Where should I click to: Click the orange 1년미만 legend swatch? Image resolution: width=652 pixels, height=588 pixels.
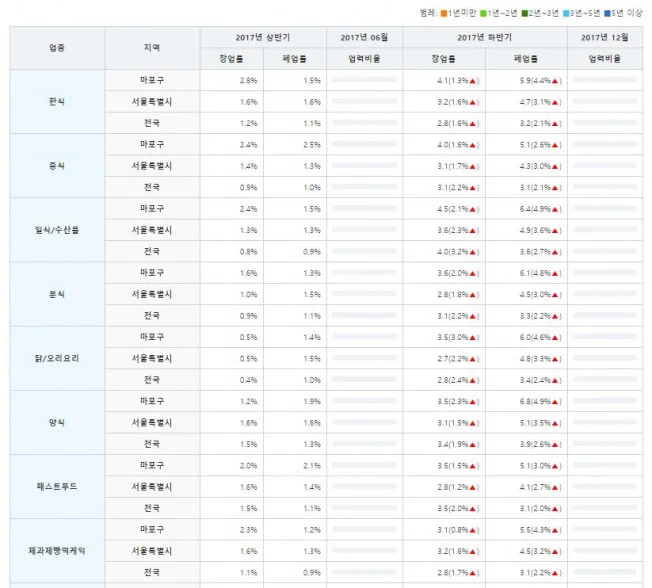pyautogui.click(x=444, y=14)
